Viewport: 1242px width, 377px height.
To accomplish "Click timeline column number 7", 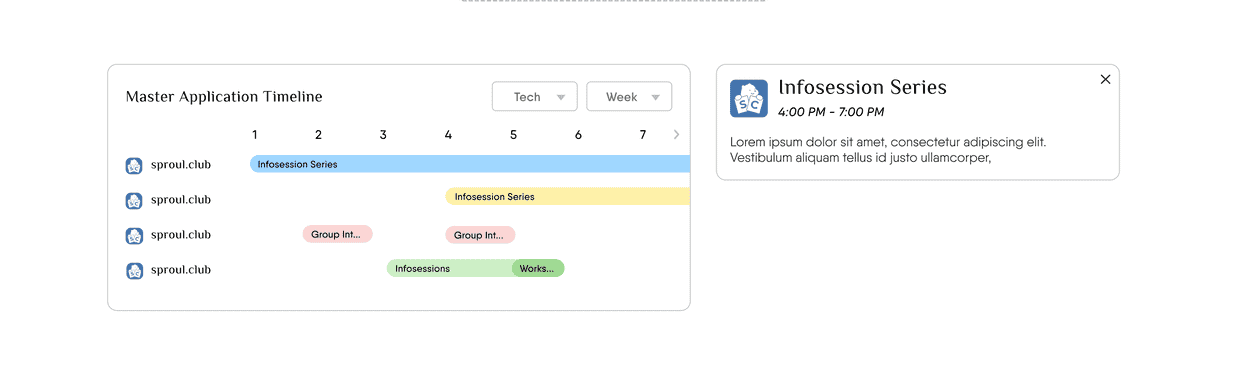I will tap(643, 135).
